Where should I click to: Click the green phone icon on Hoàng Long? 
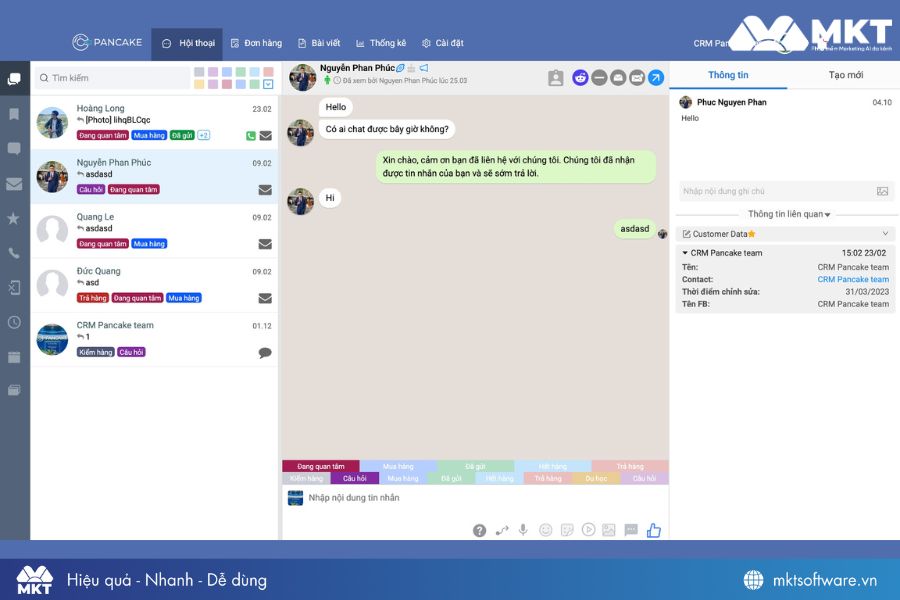click(x=251, y=136)
